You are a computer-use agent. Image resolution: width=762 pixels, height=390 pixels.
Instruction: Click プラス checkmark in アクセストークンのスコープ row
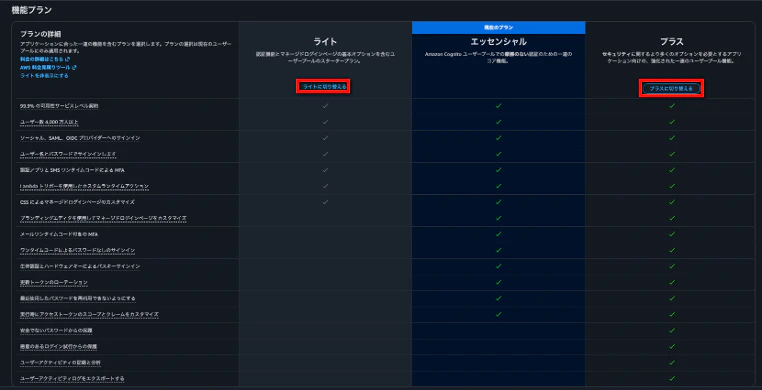(x=672, y=314)
